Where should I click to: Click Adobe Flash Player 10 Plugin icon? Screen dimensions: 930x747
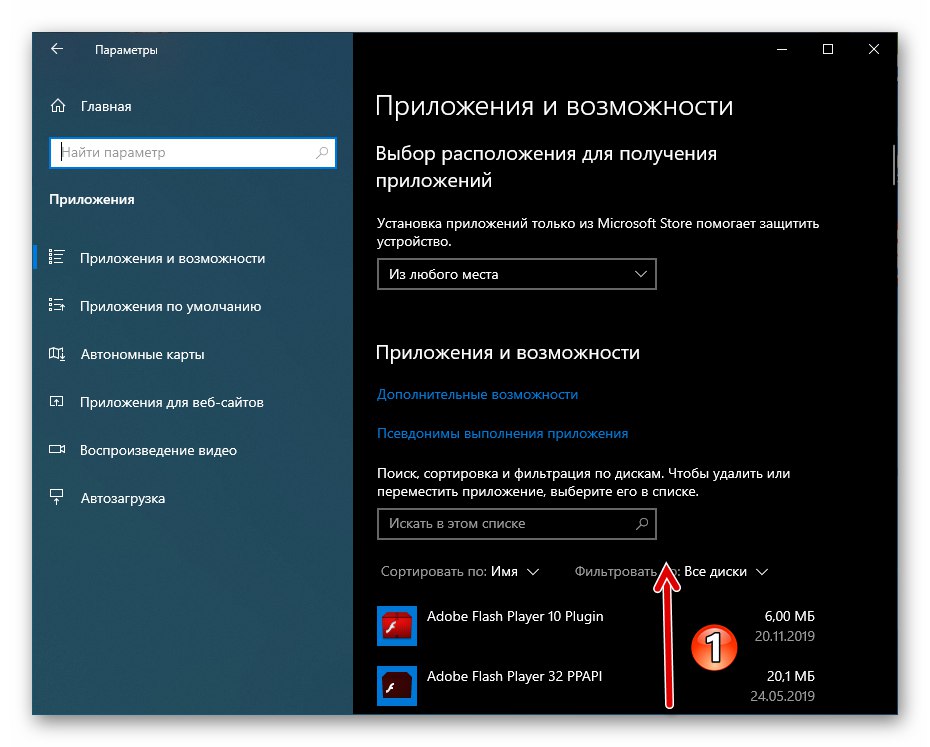coord(397,626)
